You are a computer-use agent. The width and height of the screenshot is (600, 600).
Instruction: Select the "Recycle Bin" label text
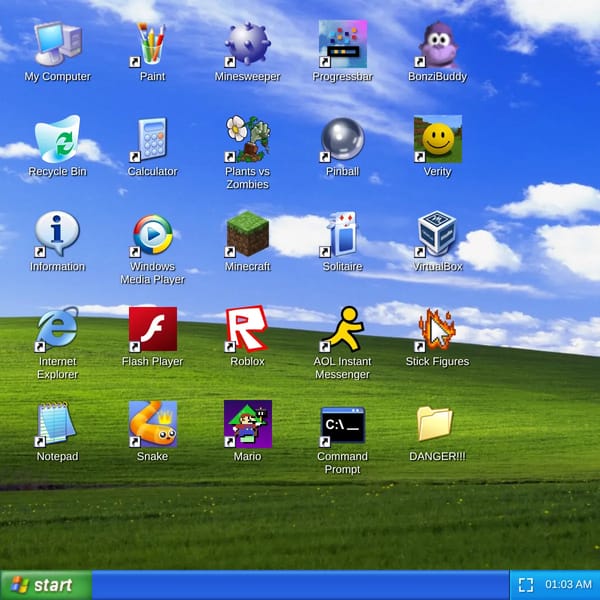(x=57, y=171)
